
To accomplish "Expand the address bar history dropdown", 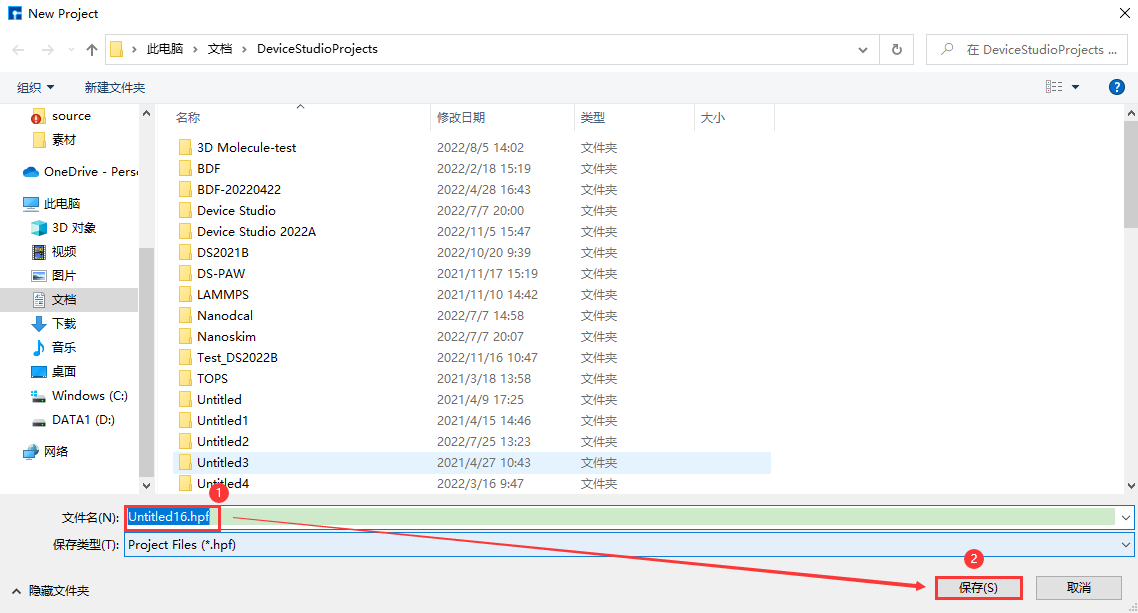I will point(864,49).
